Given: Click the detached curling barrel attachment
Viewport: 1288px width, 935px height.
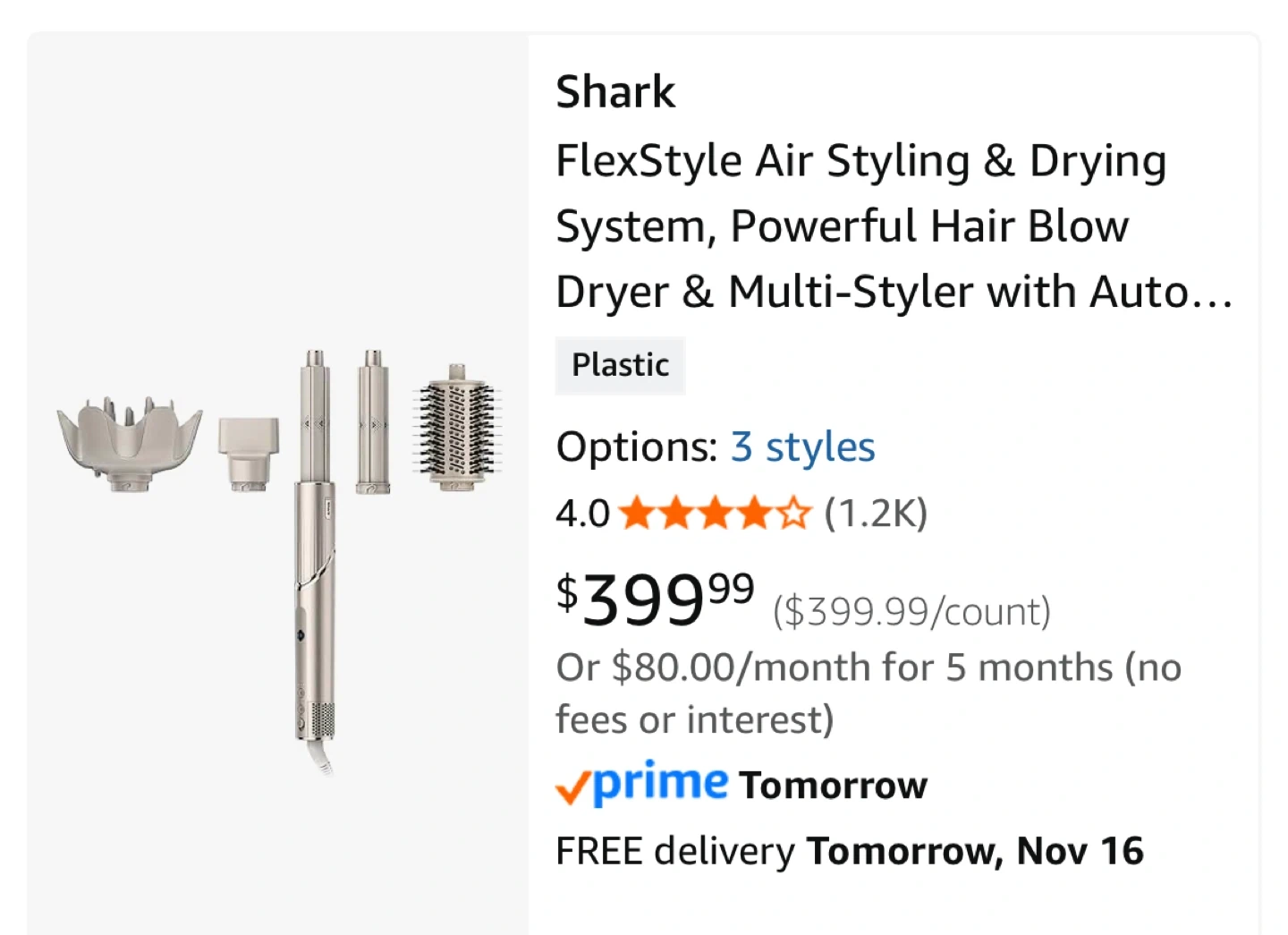Looking at the screenshot, I should (x=373, y=422).
